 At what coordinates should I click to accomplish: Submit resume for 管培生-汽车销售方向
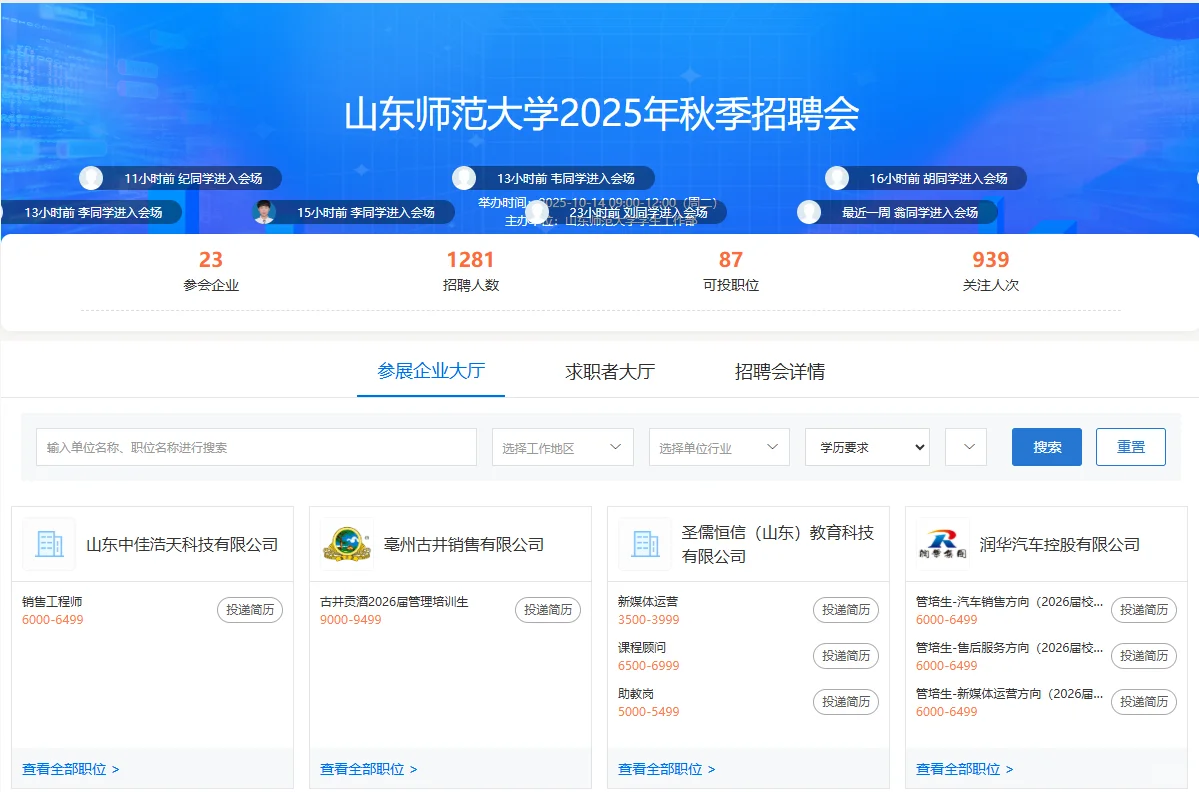click(x=1144, y=610)
